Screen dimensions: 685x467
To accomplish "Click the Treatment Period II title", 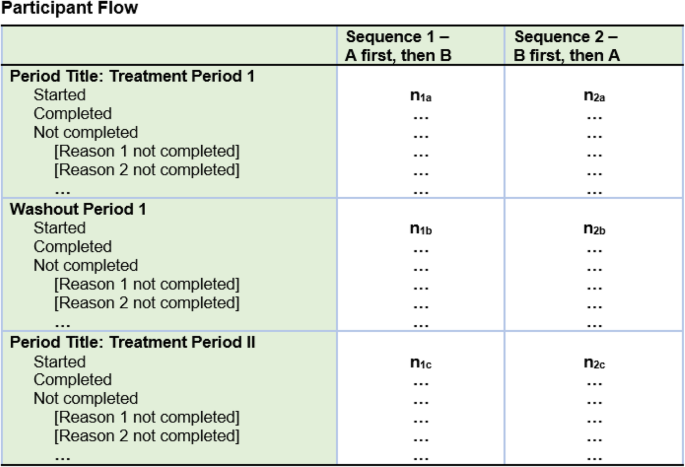I will click(133, 343).
